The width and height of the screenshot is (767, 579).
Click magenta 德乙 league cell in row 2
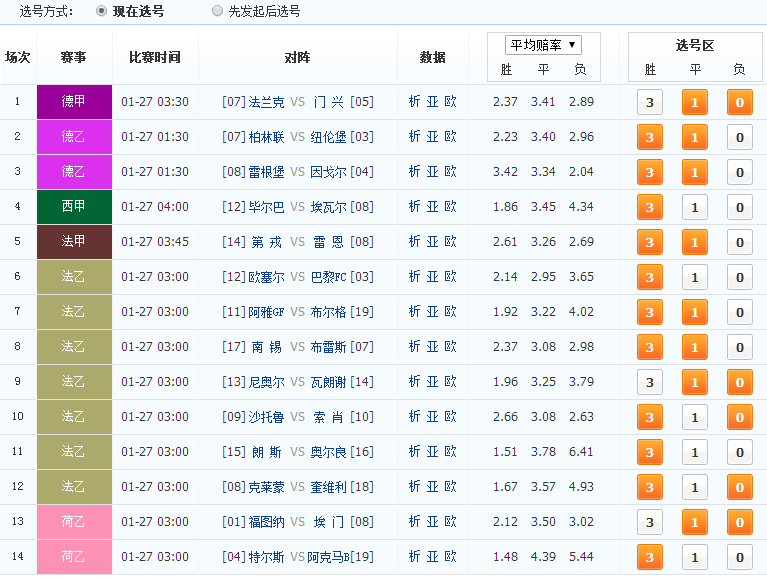pyautogui.click(x=74, y=137)
